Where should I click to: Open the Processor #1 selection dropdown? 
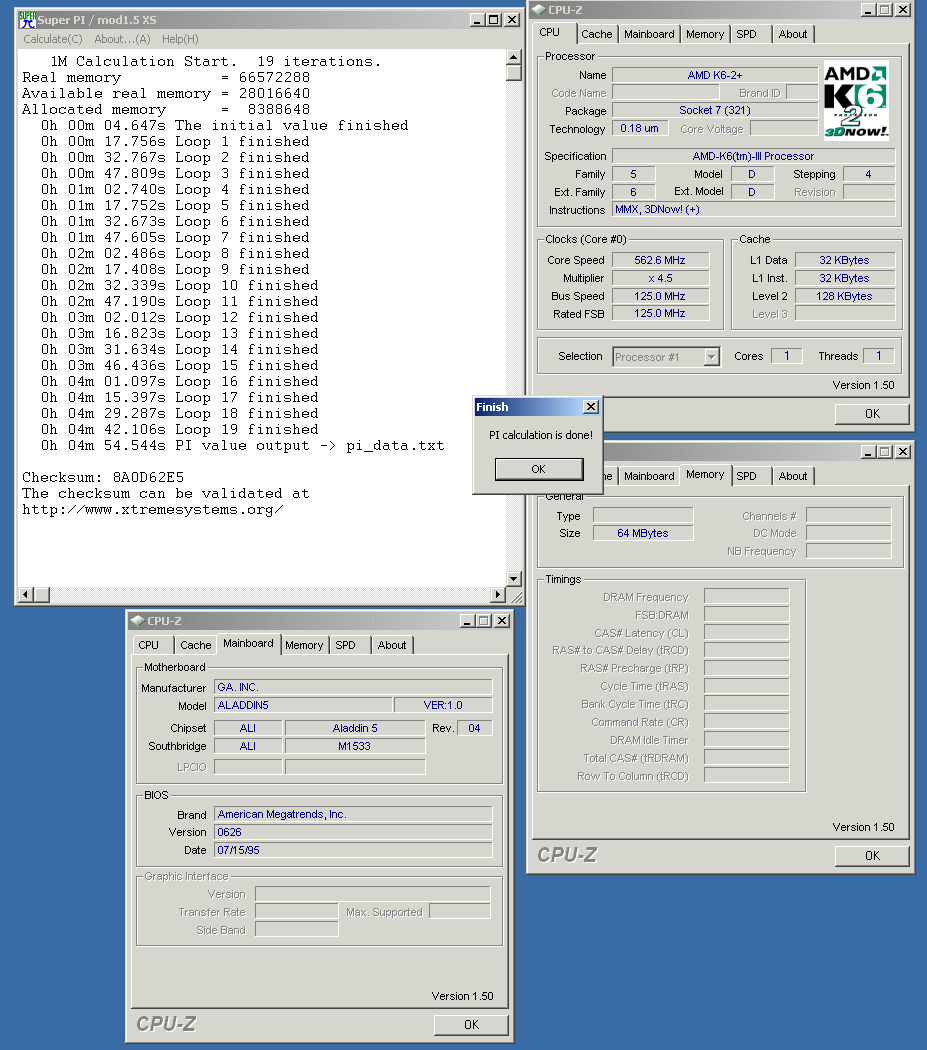tap(712, 357)
